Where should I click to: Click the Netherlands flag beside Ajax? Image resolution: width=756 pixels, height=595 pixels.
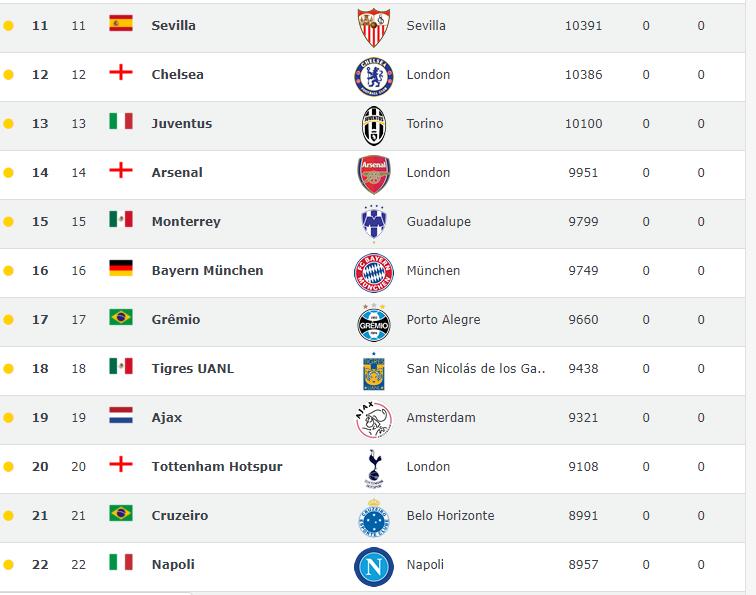coord(121,415)
